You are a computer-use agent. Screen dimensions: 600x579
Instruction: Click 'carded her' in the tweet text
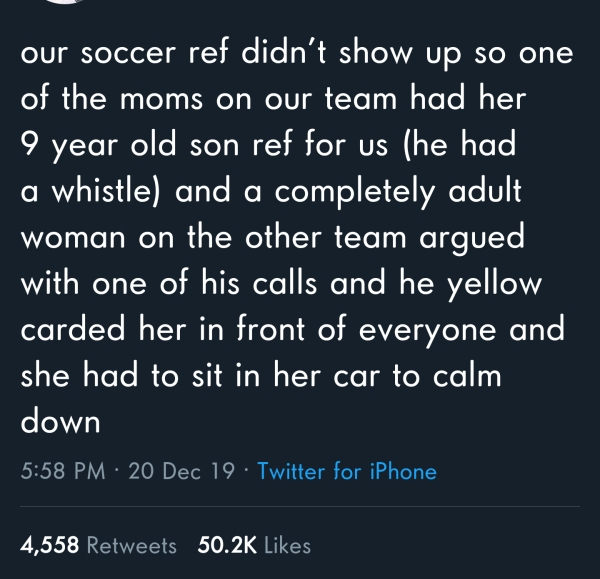point(103,328)
